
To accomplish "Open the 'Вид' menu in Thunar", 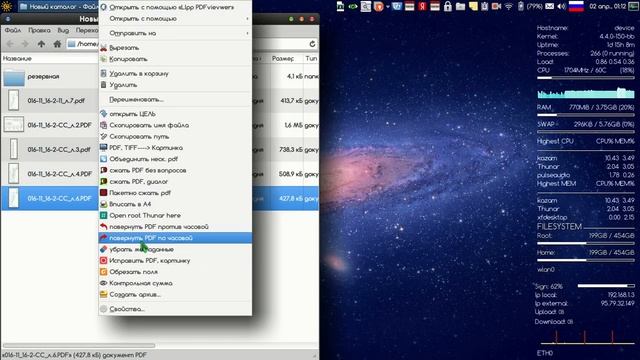I will pyautogui.click(x=63, y=30).
